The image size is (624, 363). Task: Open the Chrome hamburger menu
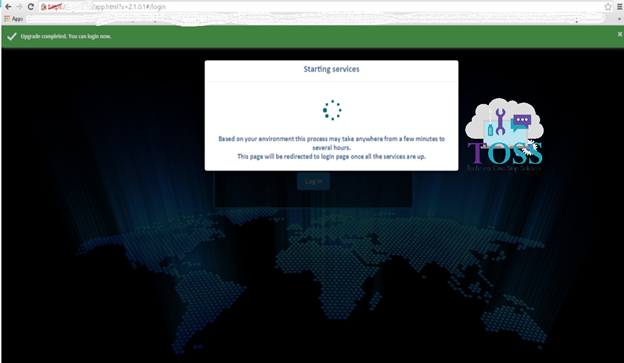point(620,7)
